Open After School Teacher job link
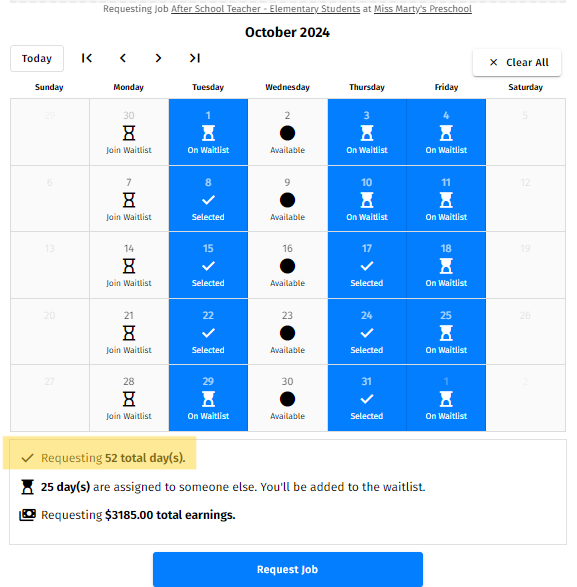Viewport: 577px width, 587px height. [265, 9]
